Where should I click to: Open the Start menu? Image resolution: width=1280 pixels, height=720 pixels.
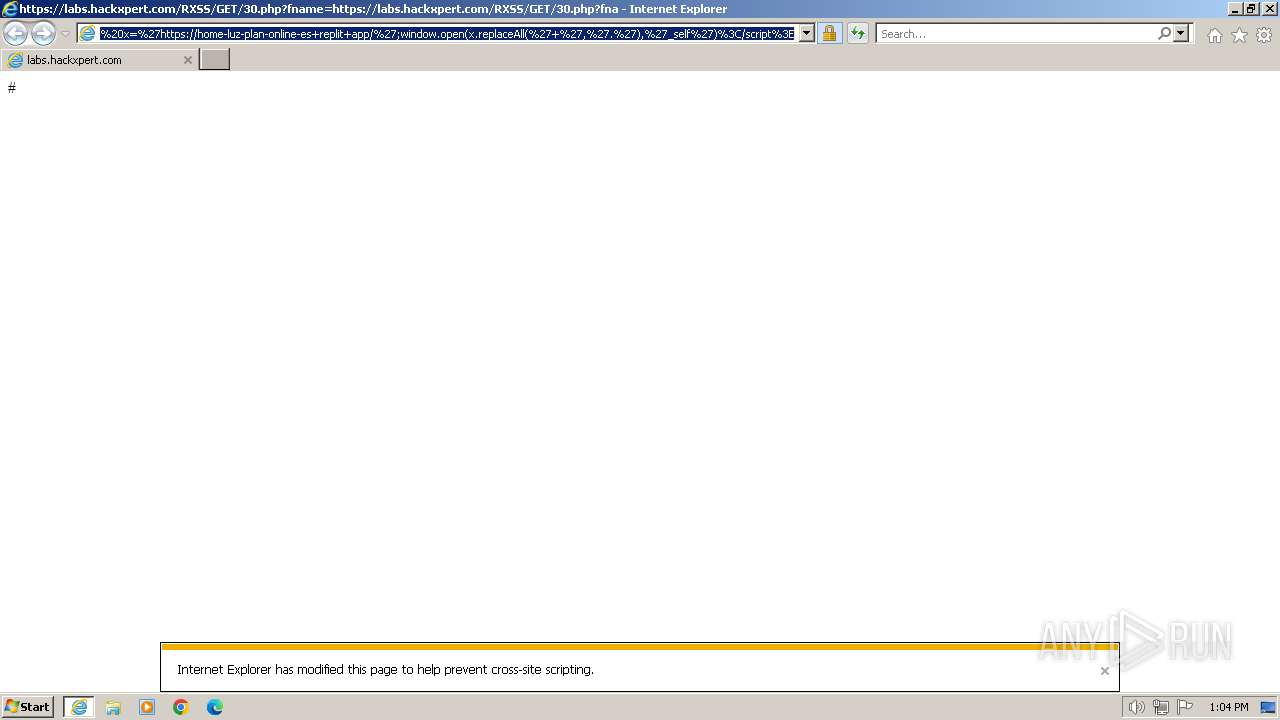tap(28, 707)
